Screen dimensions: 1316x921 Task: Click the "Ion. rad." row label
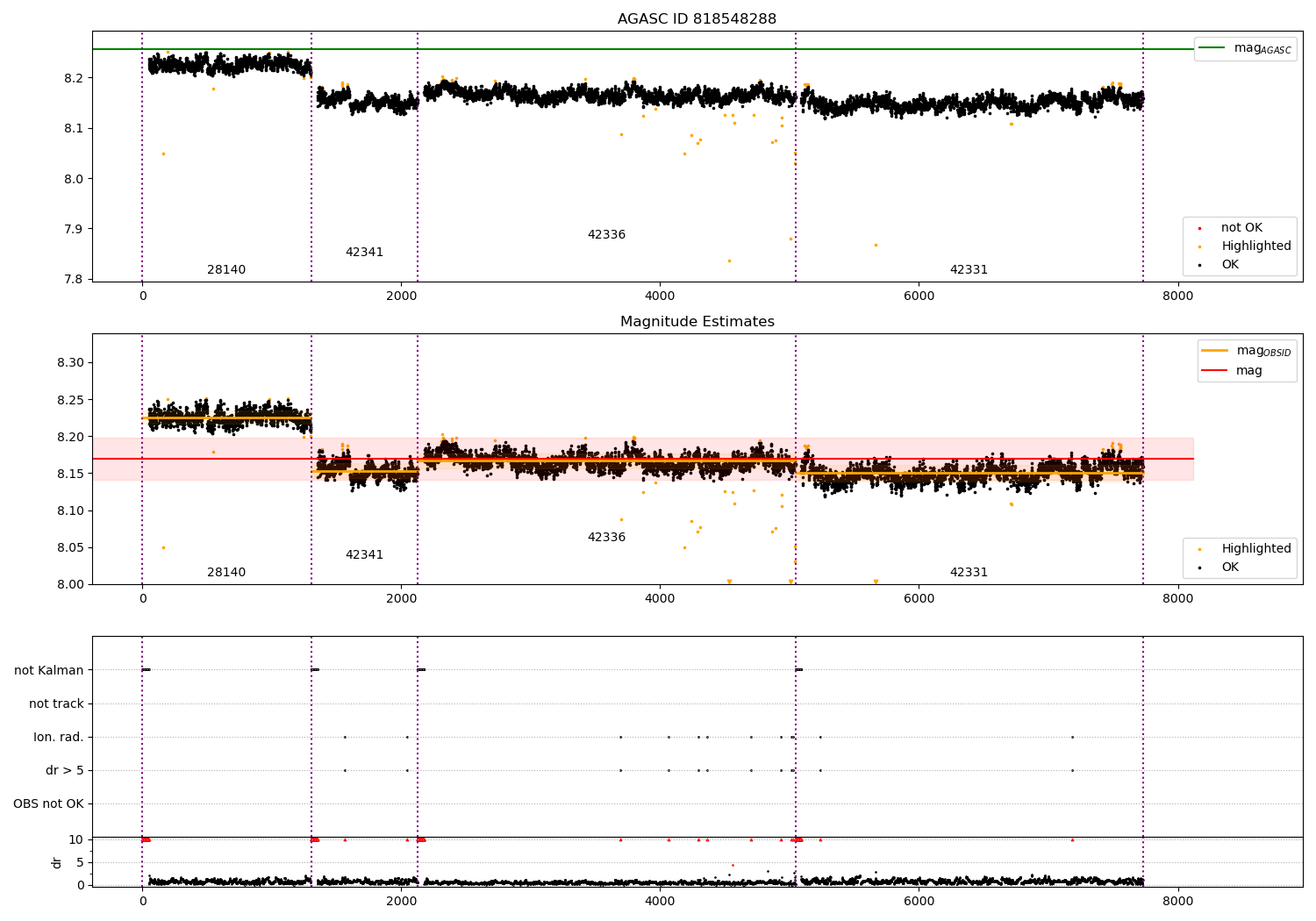tap(59, 738)
